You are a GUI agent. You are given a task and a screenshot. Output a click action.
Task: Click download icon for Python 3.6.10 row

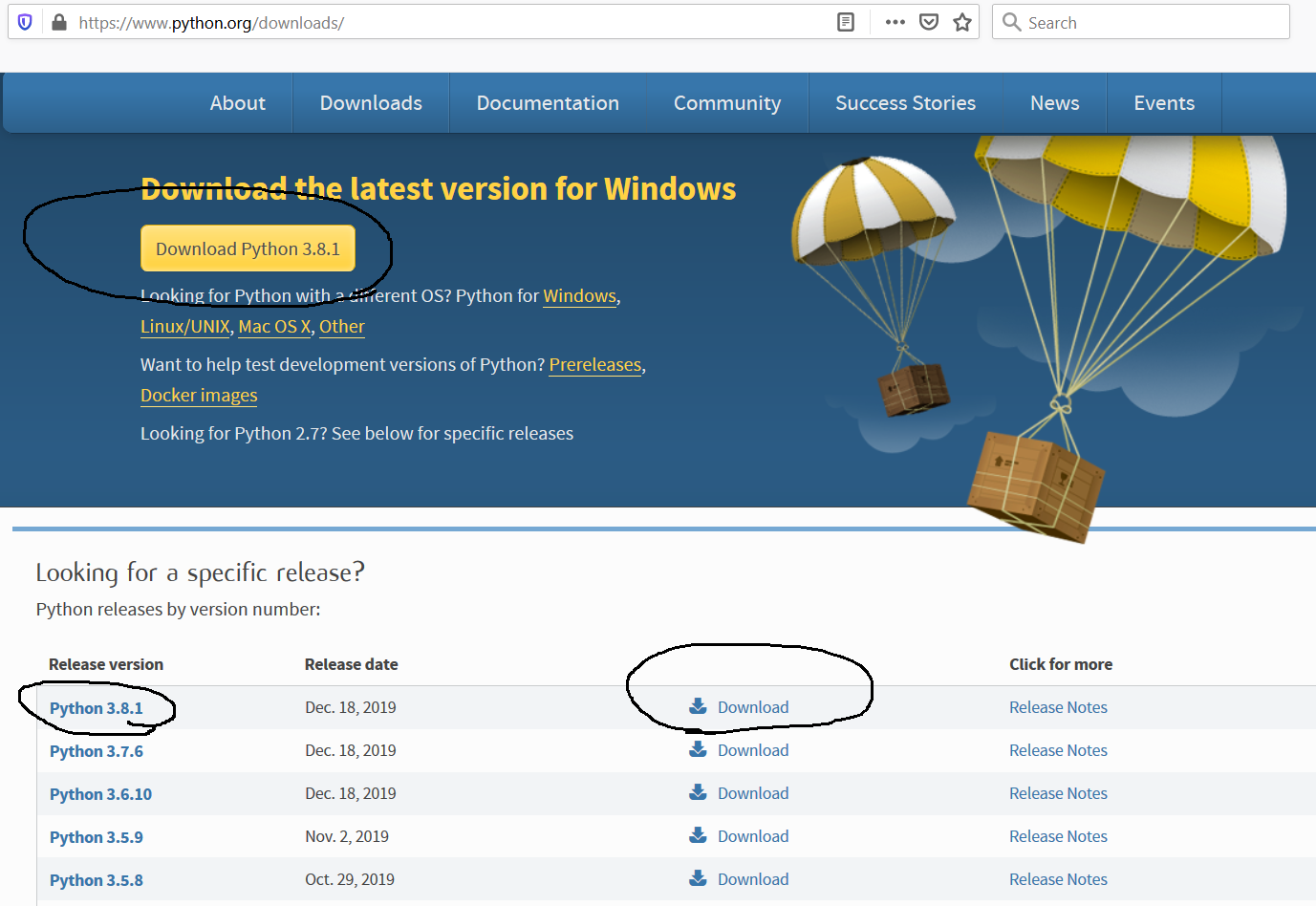click(x=699, y=792)
